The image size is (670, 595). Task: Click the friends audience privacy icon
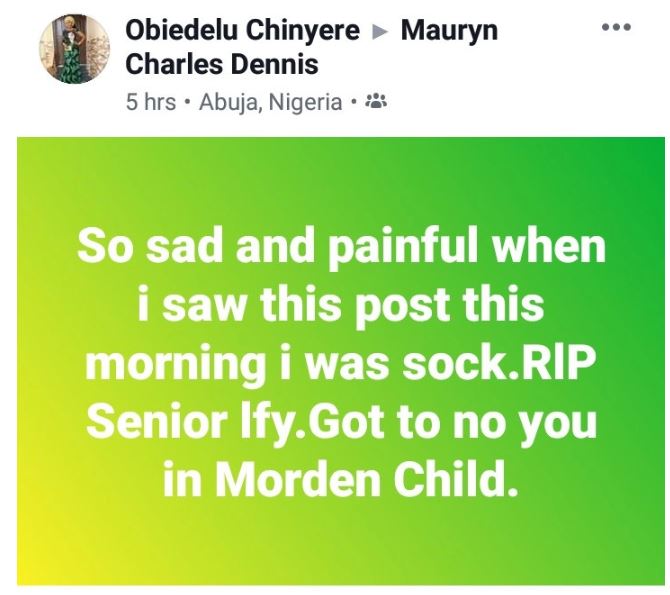click(x=377, y=102)
